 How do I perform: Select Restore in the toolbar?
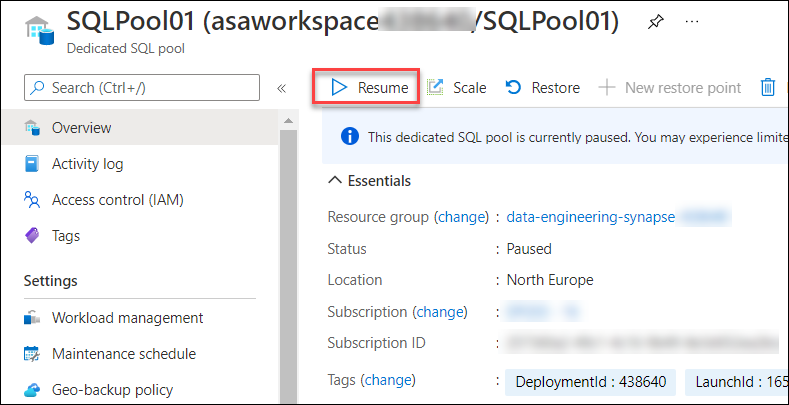pos(543,88)
